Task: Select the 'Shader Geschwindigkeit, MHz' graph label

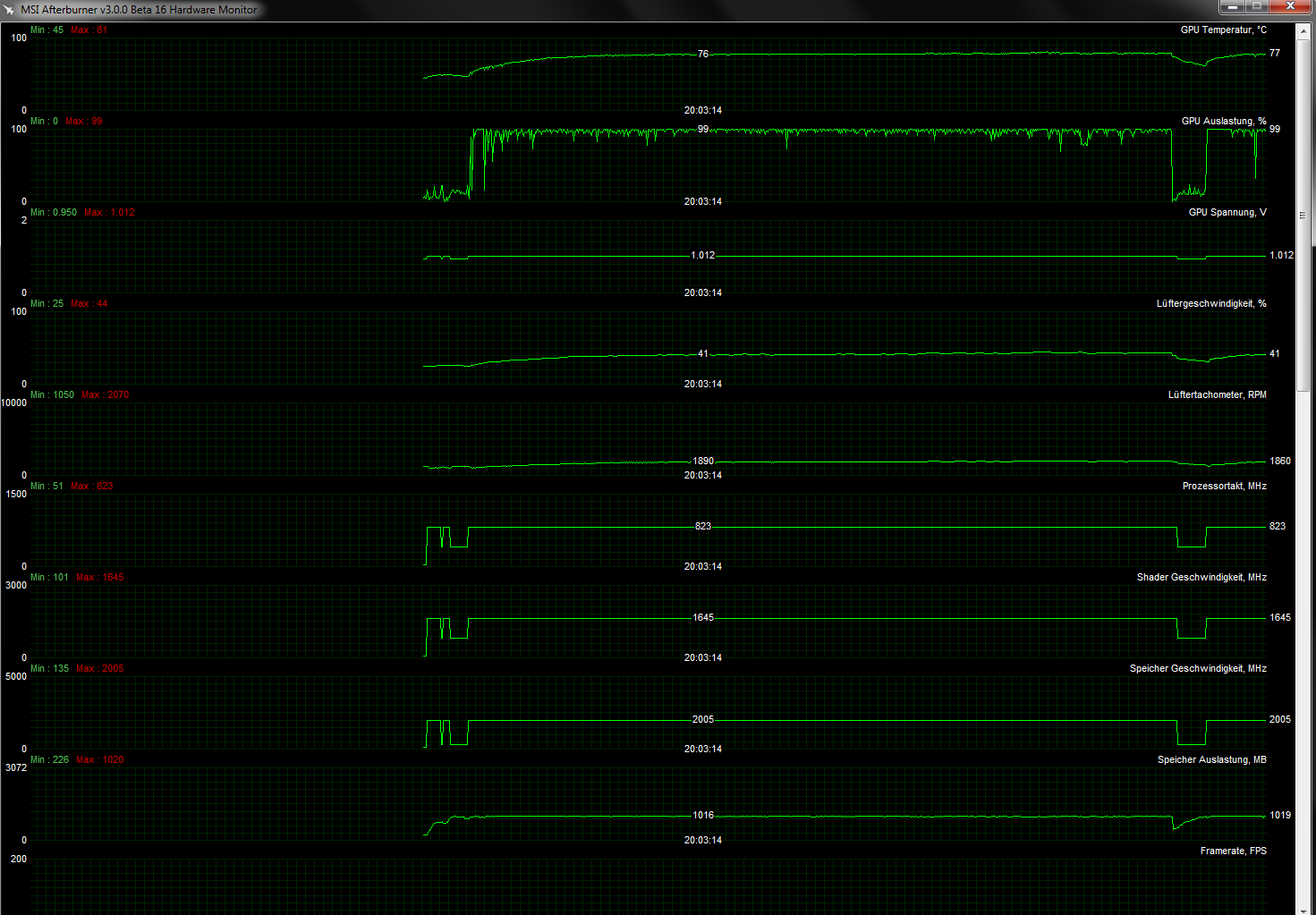Action: coord(1201,577)
